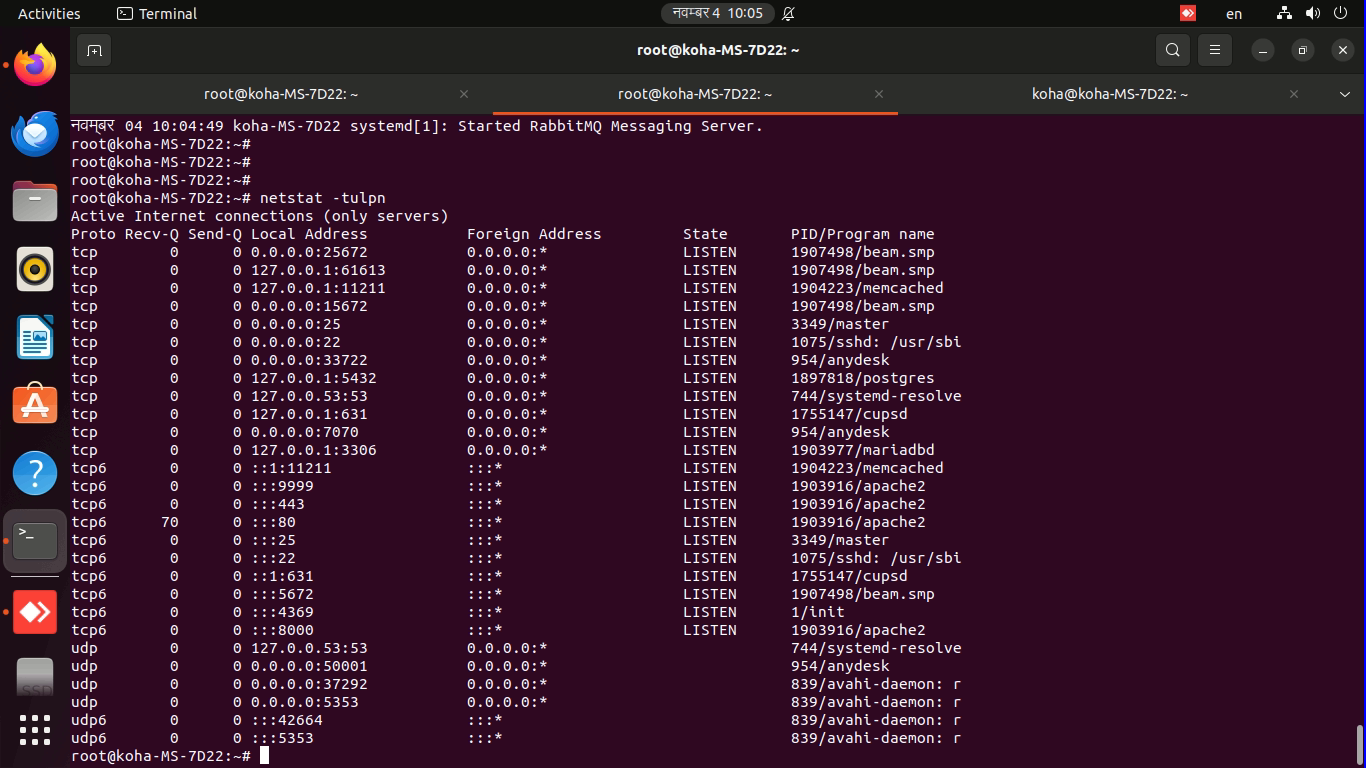Screen dimensions: 1366x768
Task: Switch to the first root@koha-MS-7D22 tab
Action: pos(281,94)
